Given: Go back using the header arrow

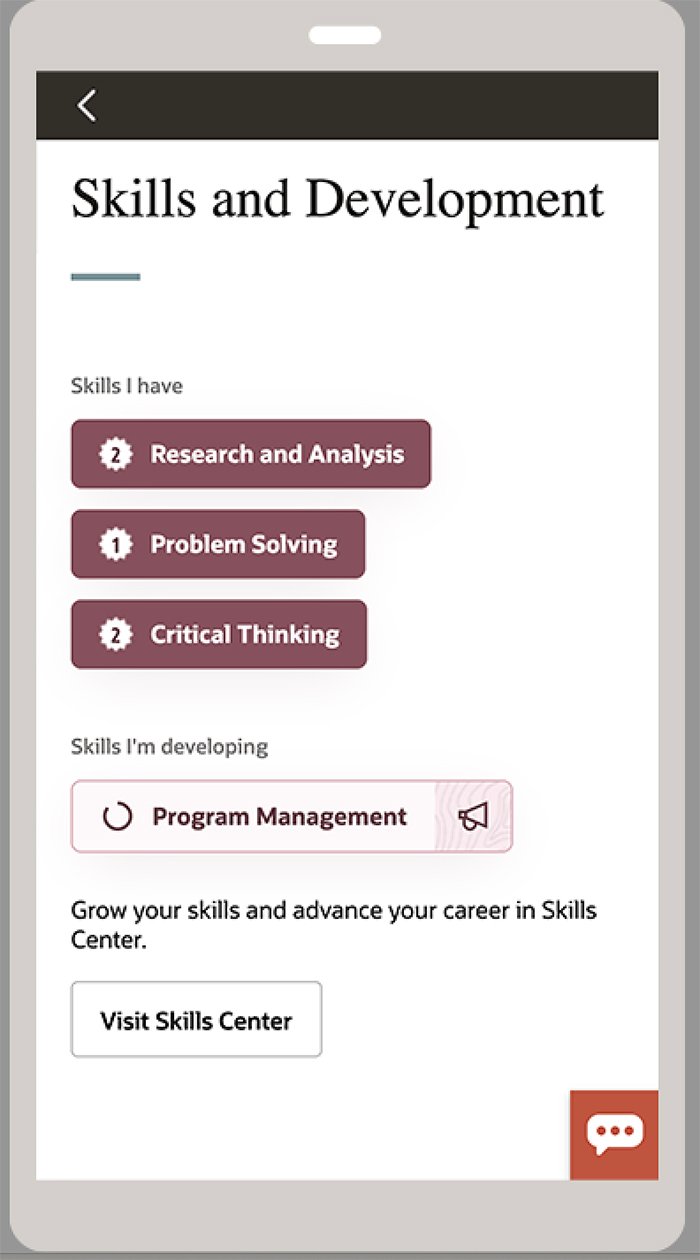Looking at the screenshot, I should [x=88, y=105].
